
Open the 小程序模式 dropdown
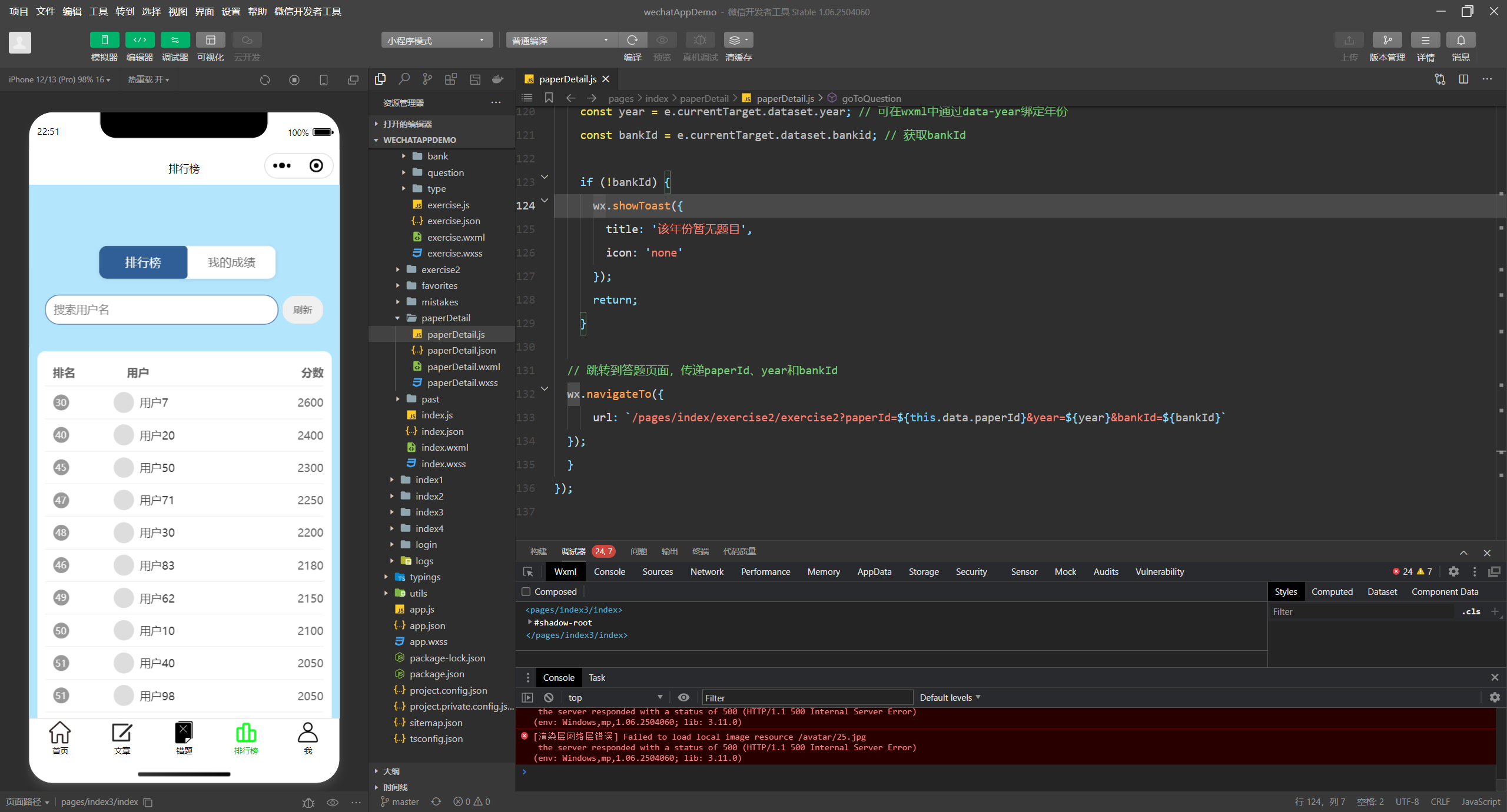point(436,40)
